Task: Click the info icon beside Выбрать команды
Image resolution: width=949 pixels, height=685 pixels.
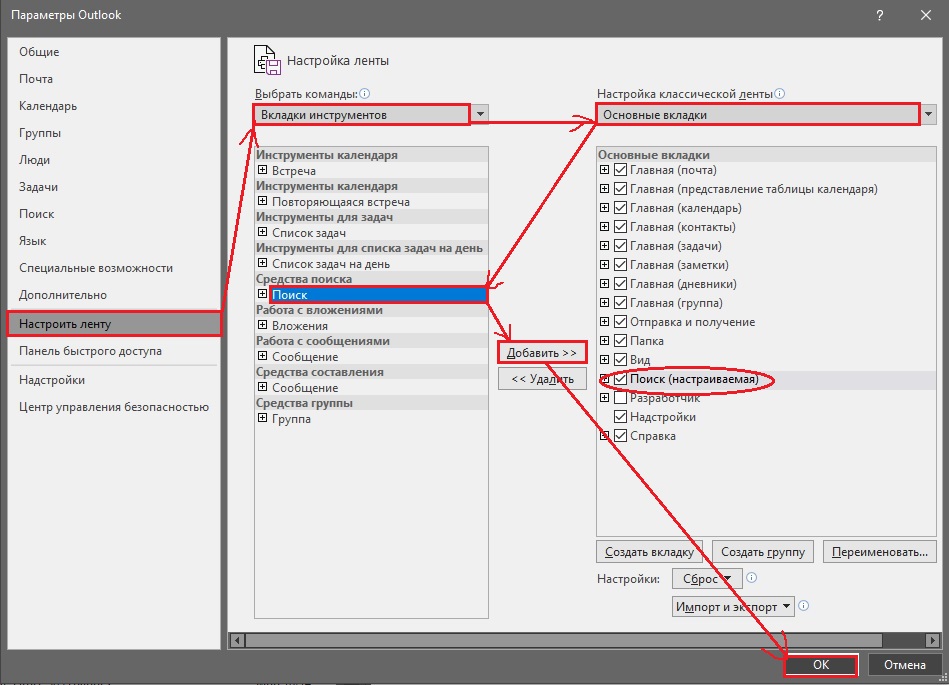Action: (x=364, y=94)
